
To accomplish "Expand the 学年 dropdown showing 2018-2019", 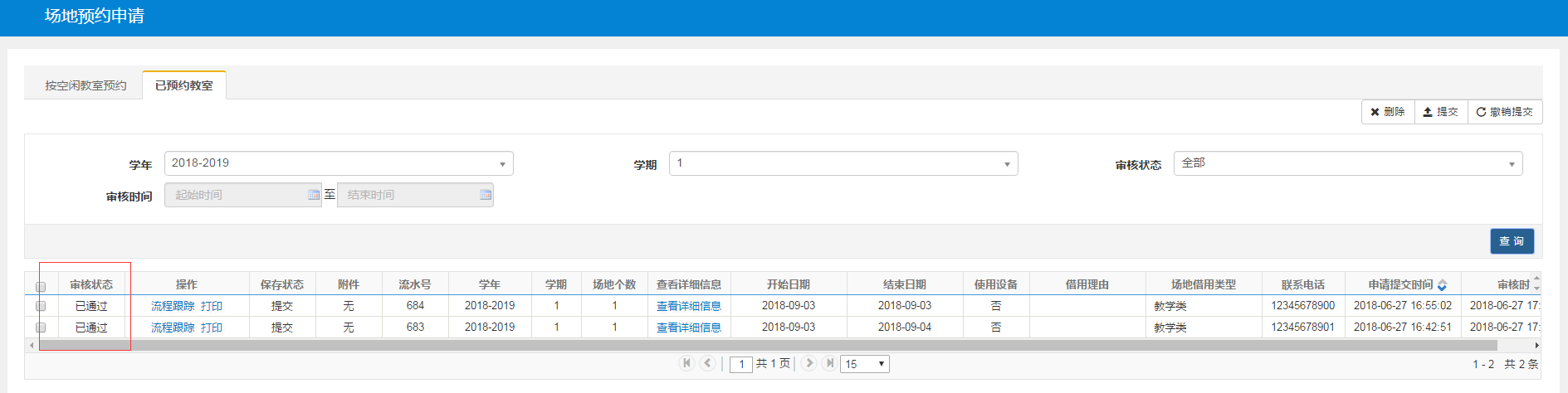I will point(339,163).
